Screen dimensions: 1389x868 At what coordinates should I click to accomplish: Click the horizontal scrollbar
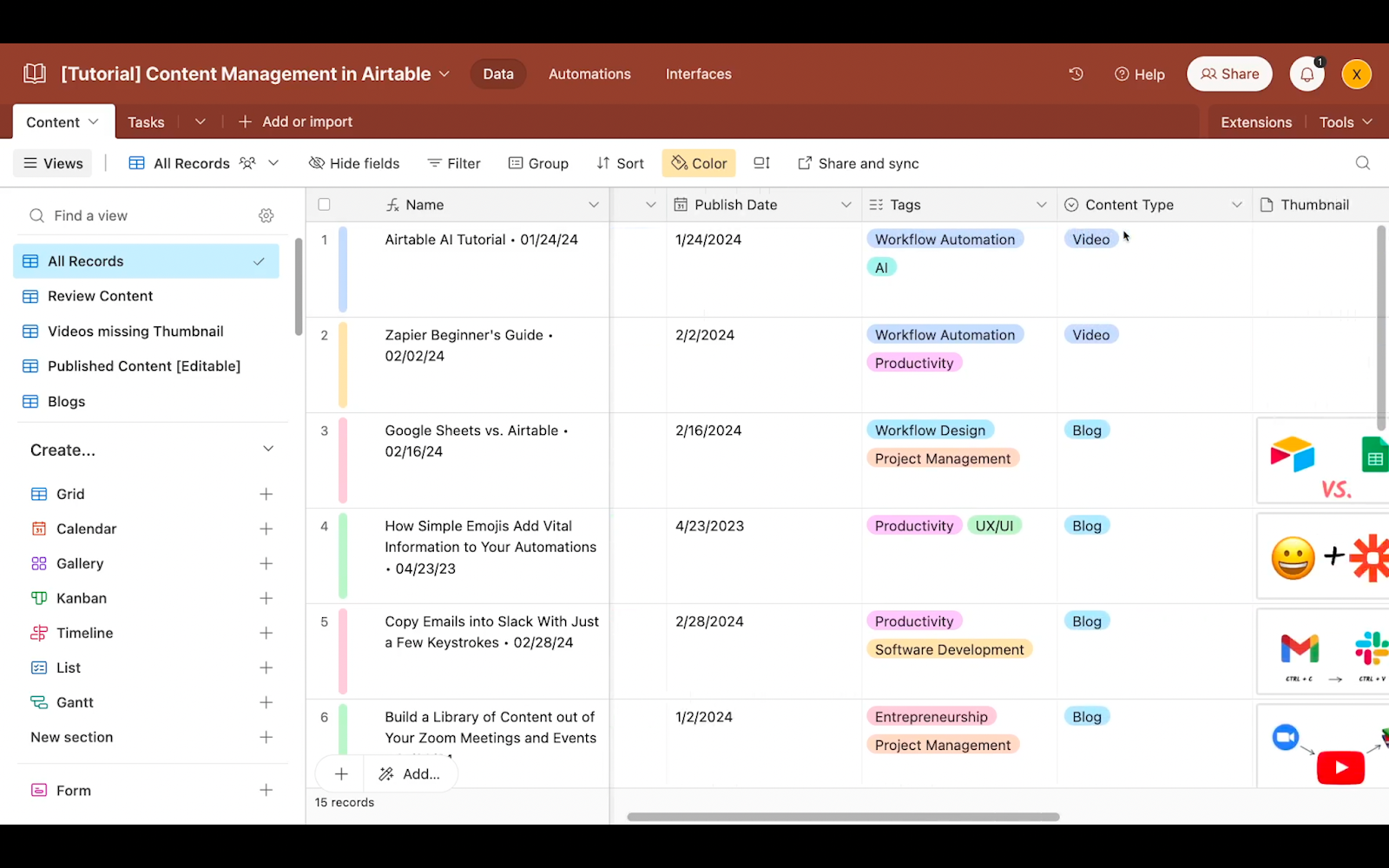coord(843,817)
